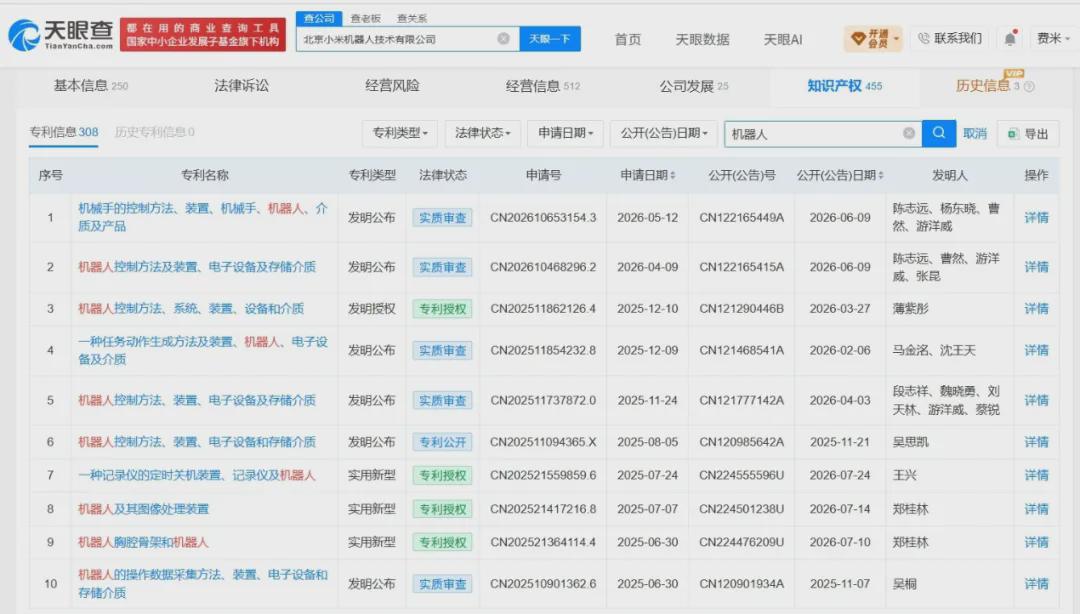Screen dimensions: 1080x614
Task: Click inventor name 薄紫彤
Action: click(911, 309)
